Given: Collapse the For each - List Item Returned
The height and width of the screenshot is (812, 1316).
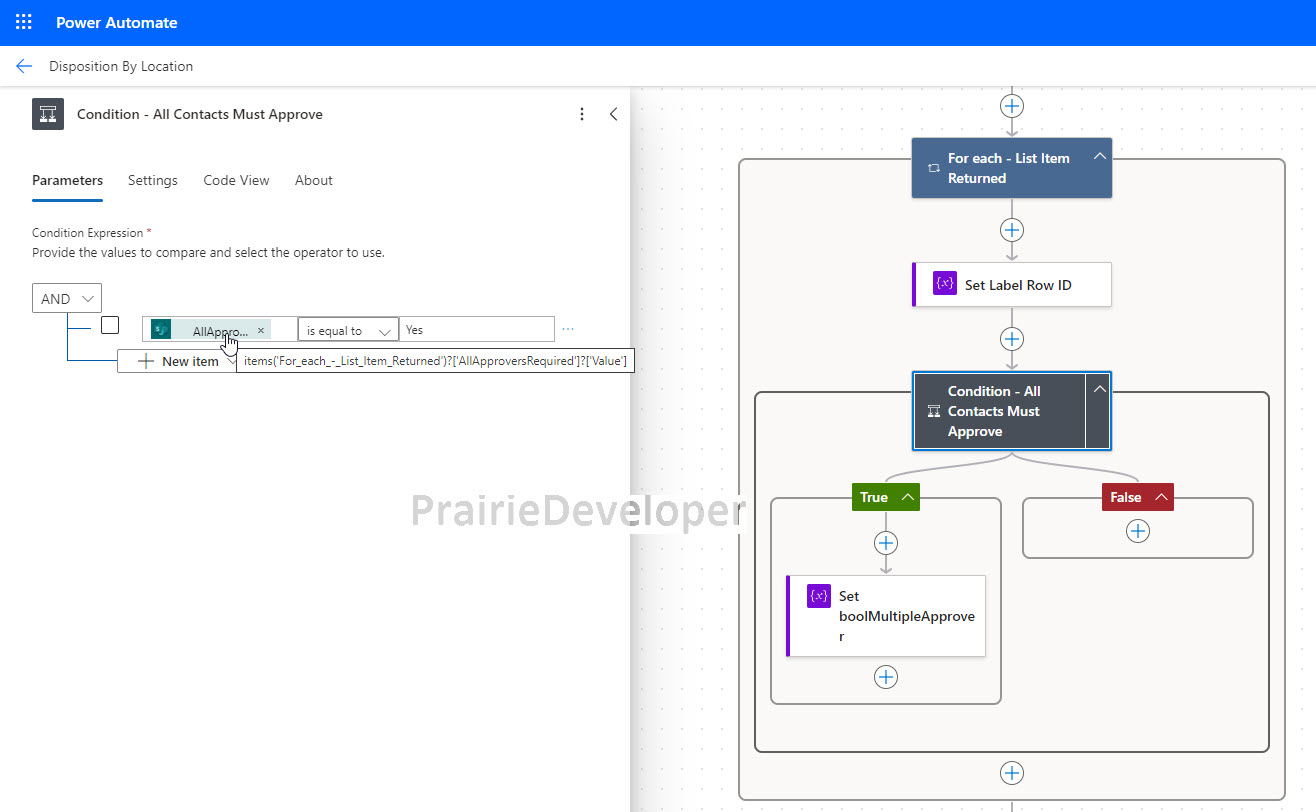Looking at the screenshot, I should [x=1099, y=156].
